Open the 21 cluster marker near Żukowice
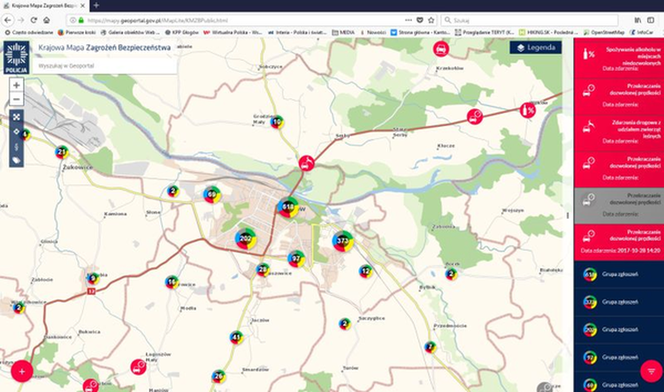 point(62,152)
